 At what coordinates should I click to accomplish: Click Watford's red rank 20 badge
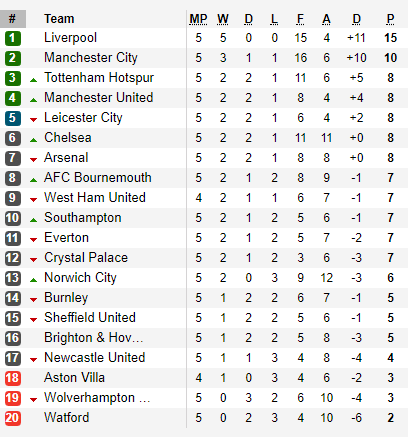(x=13, y=418)
